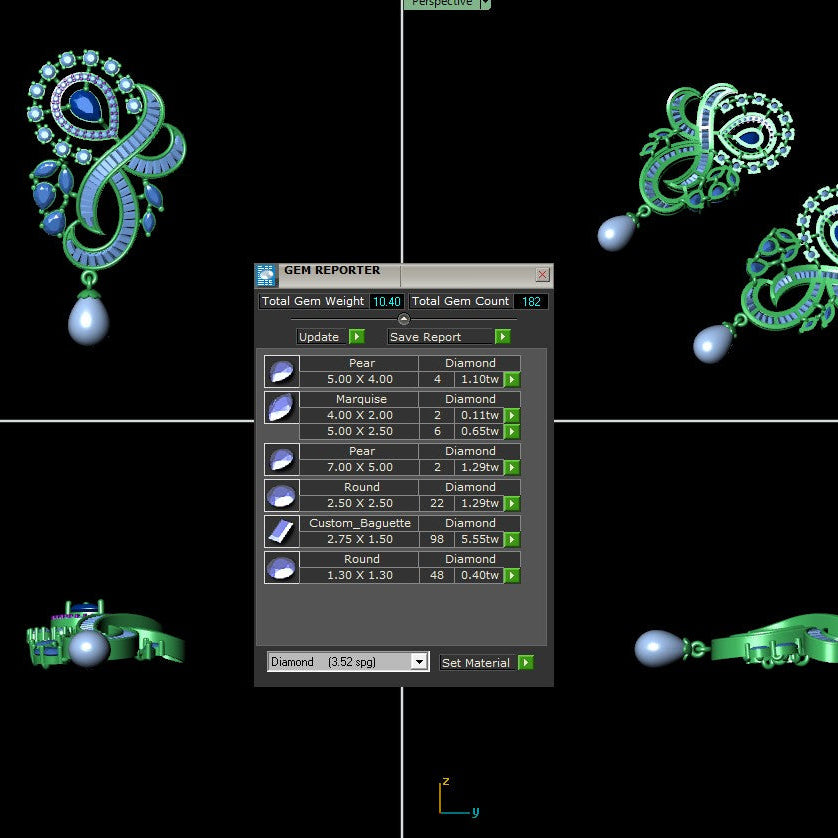Image resolution: width=838 pixels, height=838 pixels.
Task: Click the Update button
Action: pyautogui.click(x=318, y=337)
